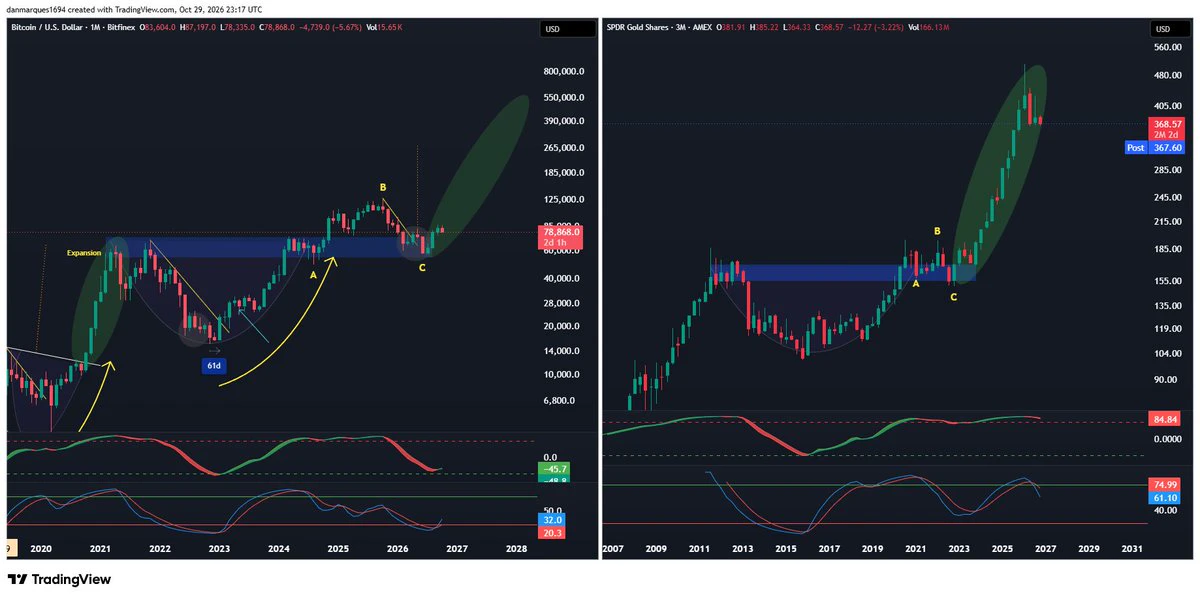Click the yellow A label on the Bitcoin chart

tap(313, 273)
